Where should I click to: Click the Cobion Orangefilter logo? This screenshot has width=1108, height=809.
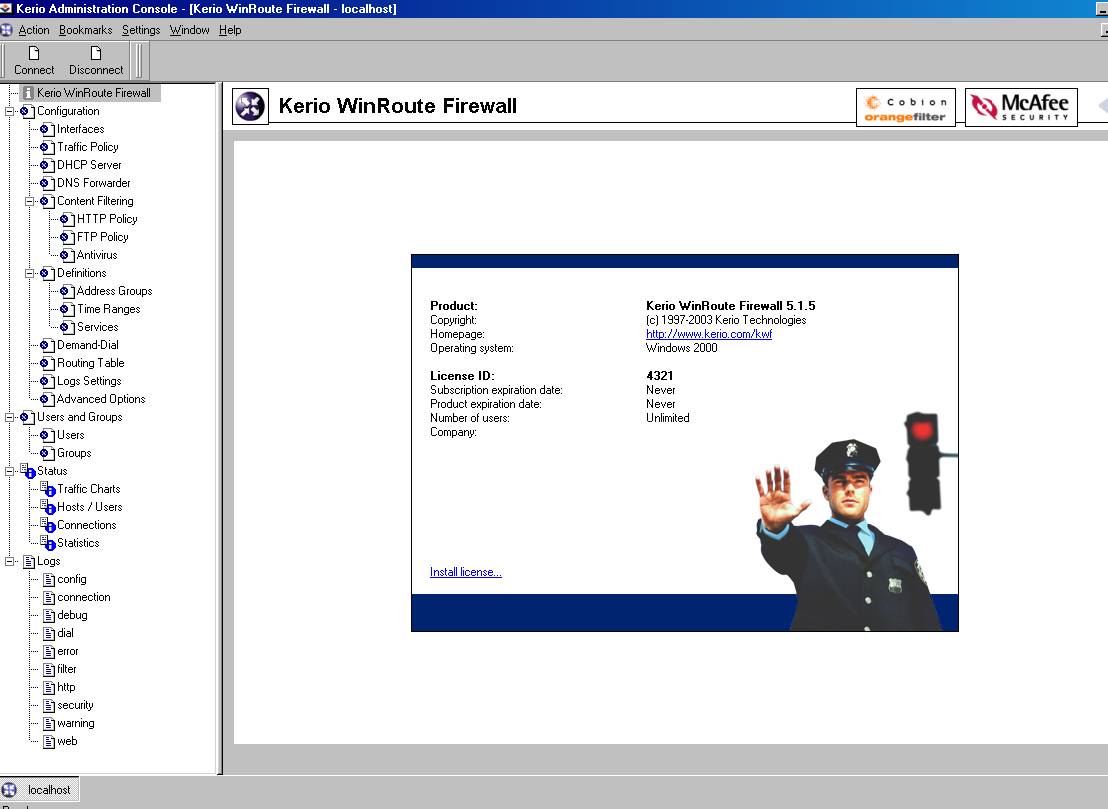coord(905,107)
